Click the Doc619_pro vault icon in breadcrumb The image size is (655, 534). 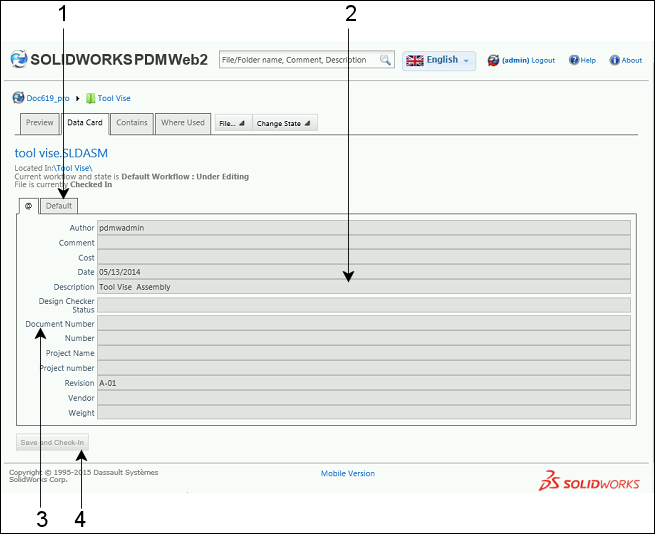pyautogui.click(x=18, y=98)
